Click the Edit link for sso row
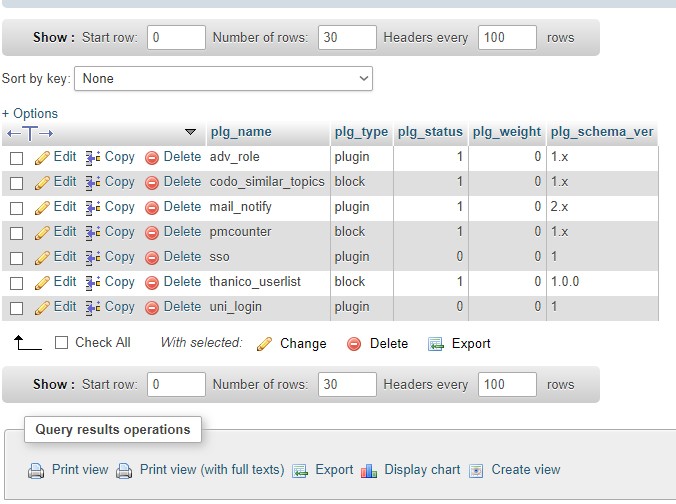676x504 pixels. click(x=65, y=257)
